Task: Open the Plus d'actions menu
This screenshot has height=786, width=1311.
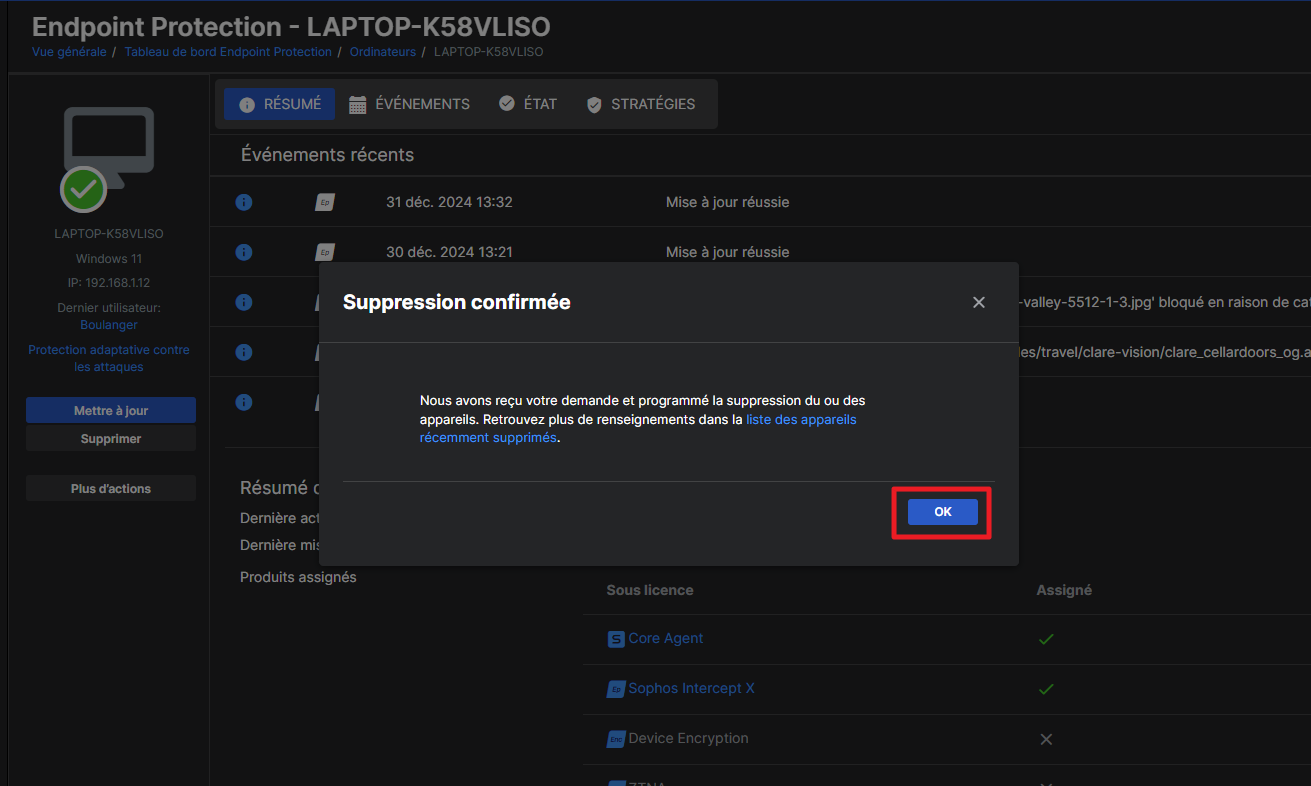Action: tap(111, 489)
